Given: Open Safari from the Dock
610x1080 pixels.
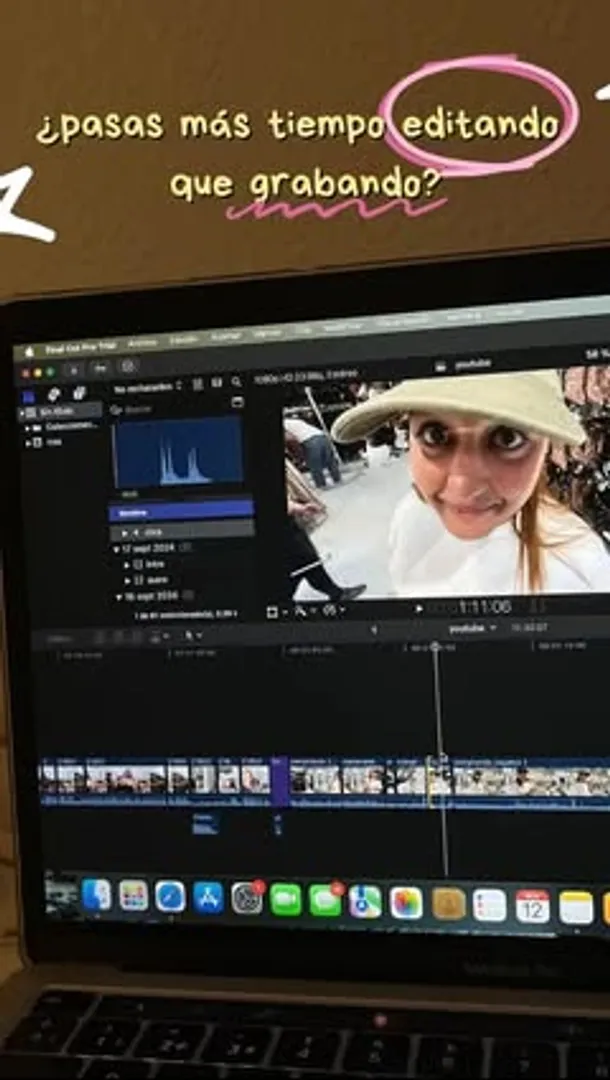Looking at the screenshot, I should 170,897.
